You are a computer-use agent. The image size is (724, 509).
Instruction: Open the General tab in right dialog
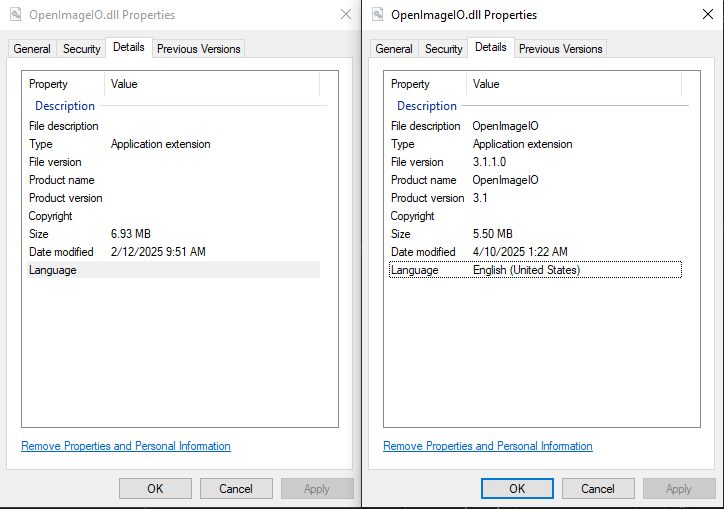tap(394, 49)
